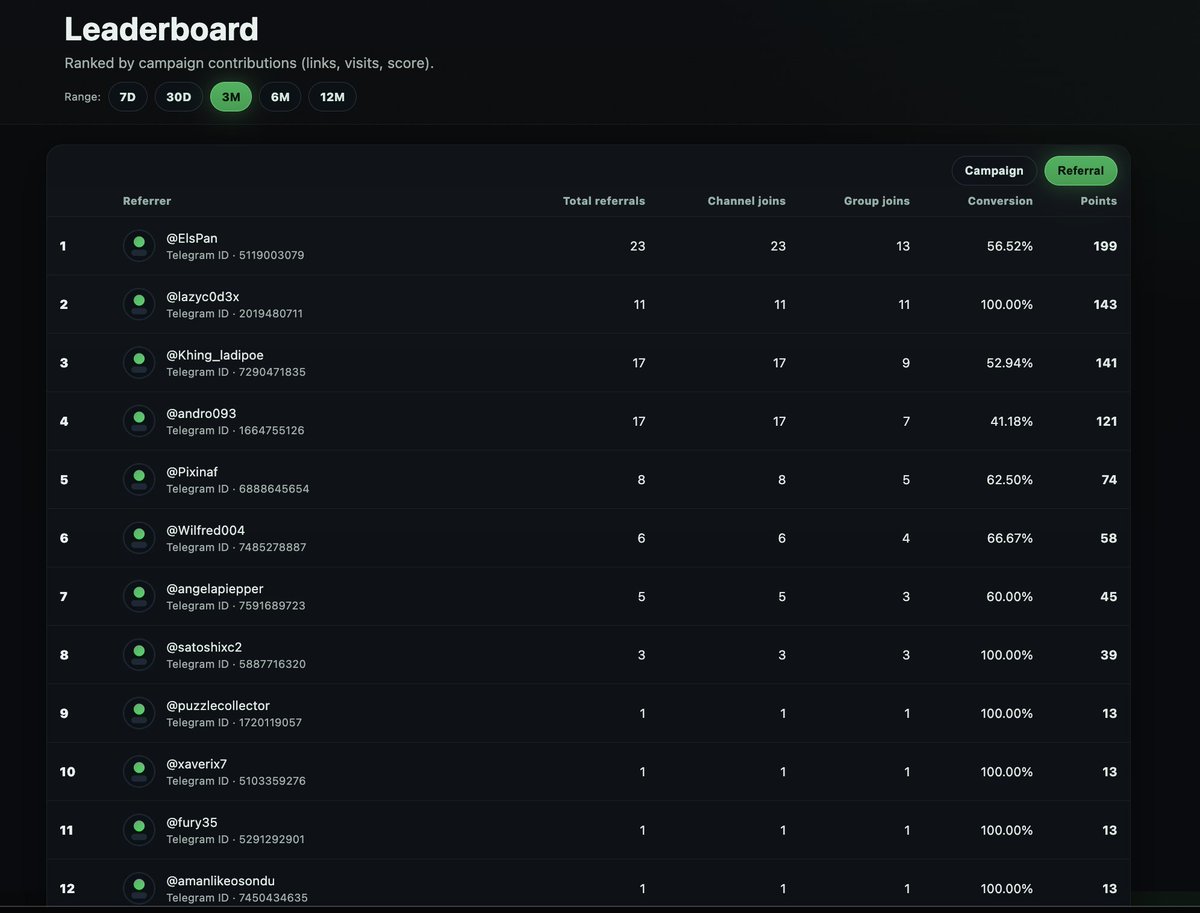Click the avatar icon for @puzzlecollector
The image size is (1200, 913).
[139, 713]
